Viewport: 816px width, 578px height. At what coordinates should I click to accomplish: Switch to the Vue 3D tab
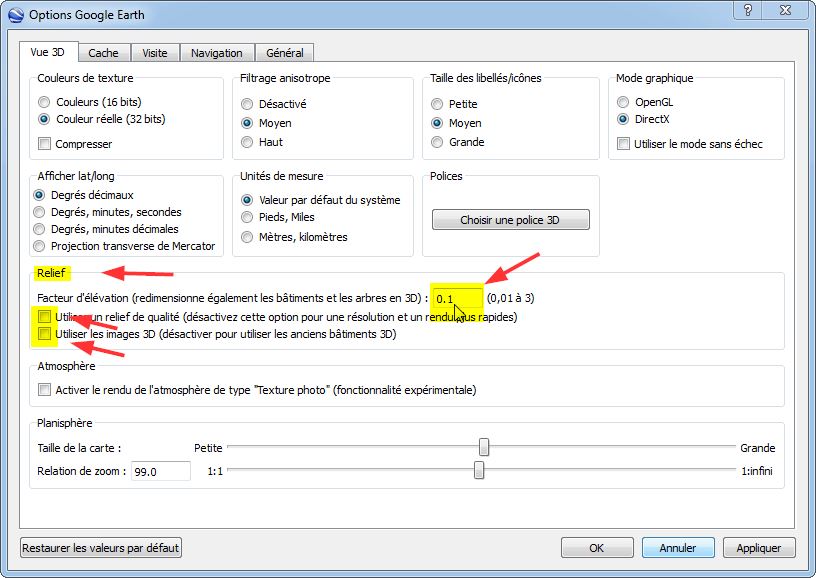coord(47,53)
